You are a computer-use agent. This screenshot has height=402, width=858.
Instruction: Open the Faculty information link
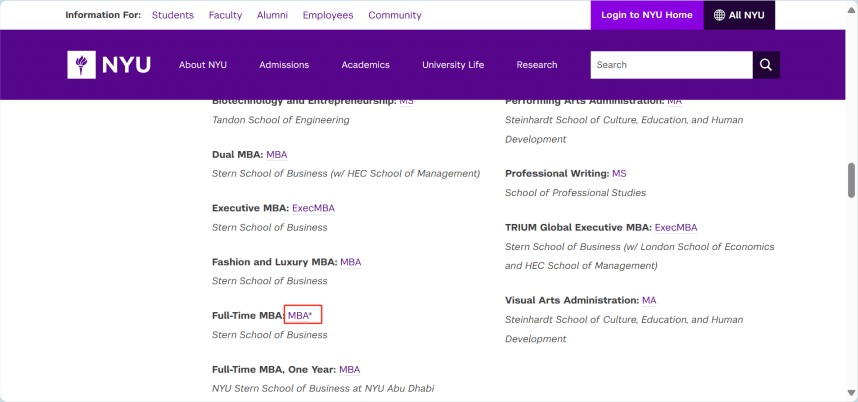coord(225,15)
